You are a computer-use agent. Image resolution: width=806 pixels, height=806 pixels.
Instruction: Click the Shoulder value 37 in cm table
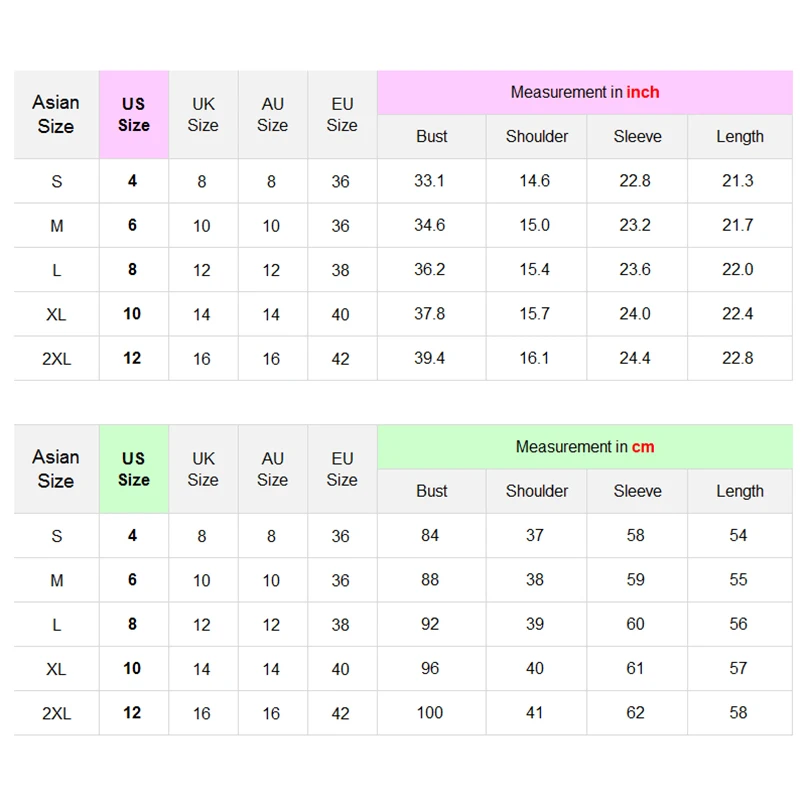535,536
